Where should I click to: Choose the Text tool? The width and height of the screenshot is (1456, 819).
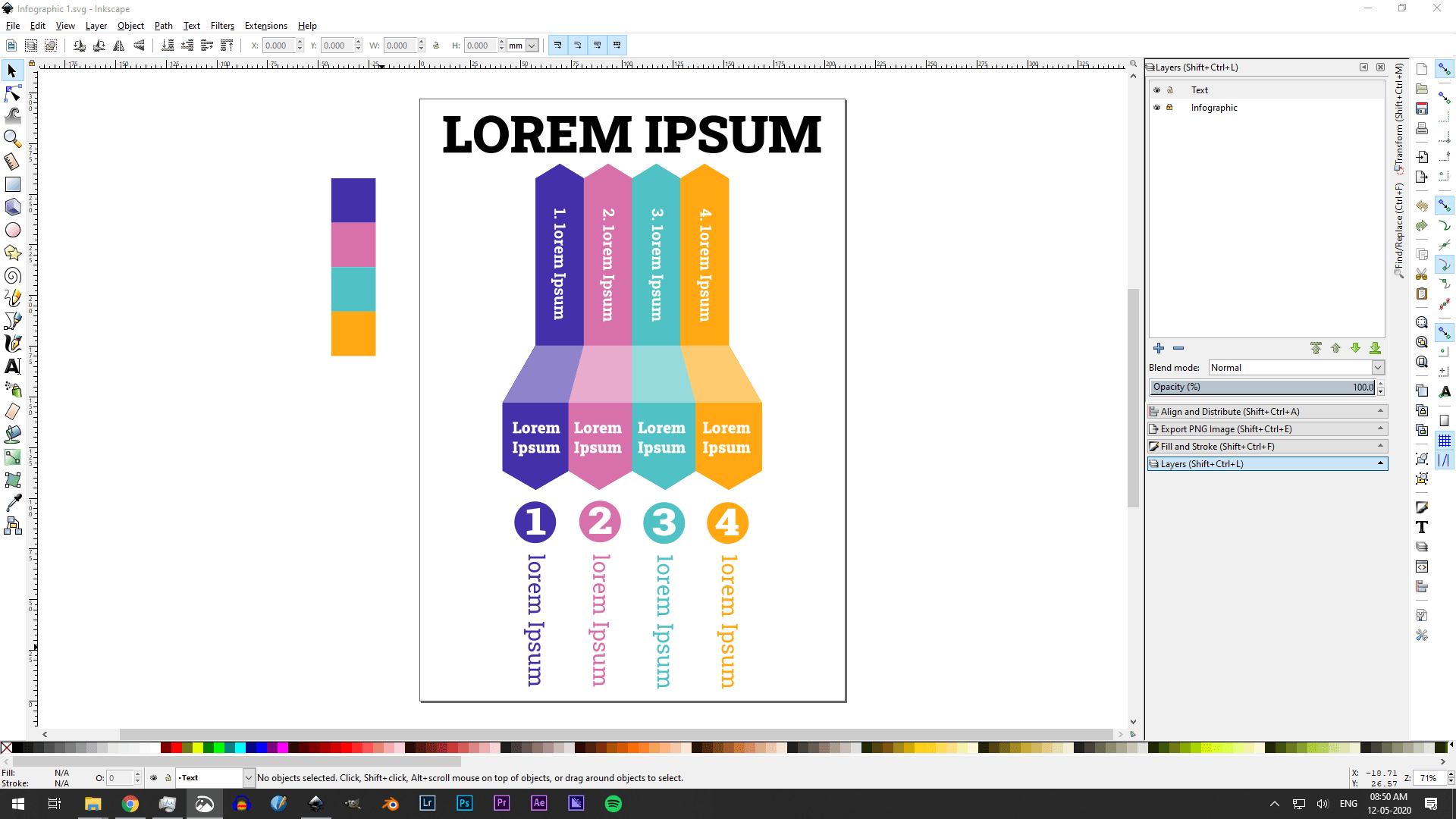tap(12, 366)
